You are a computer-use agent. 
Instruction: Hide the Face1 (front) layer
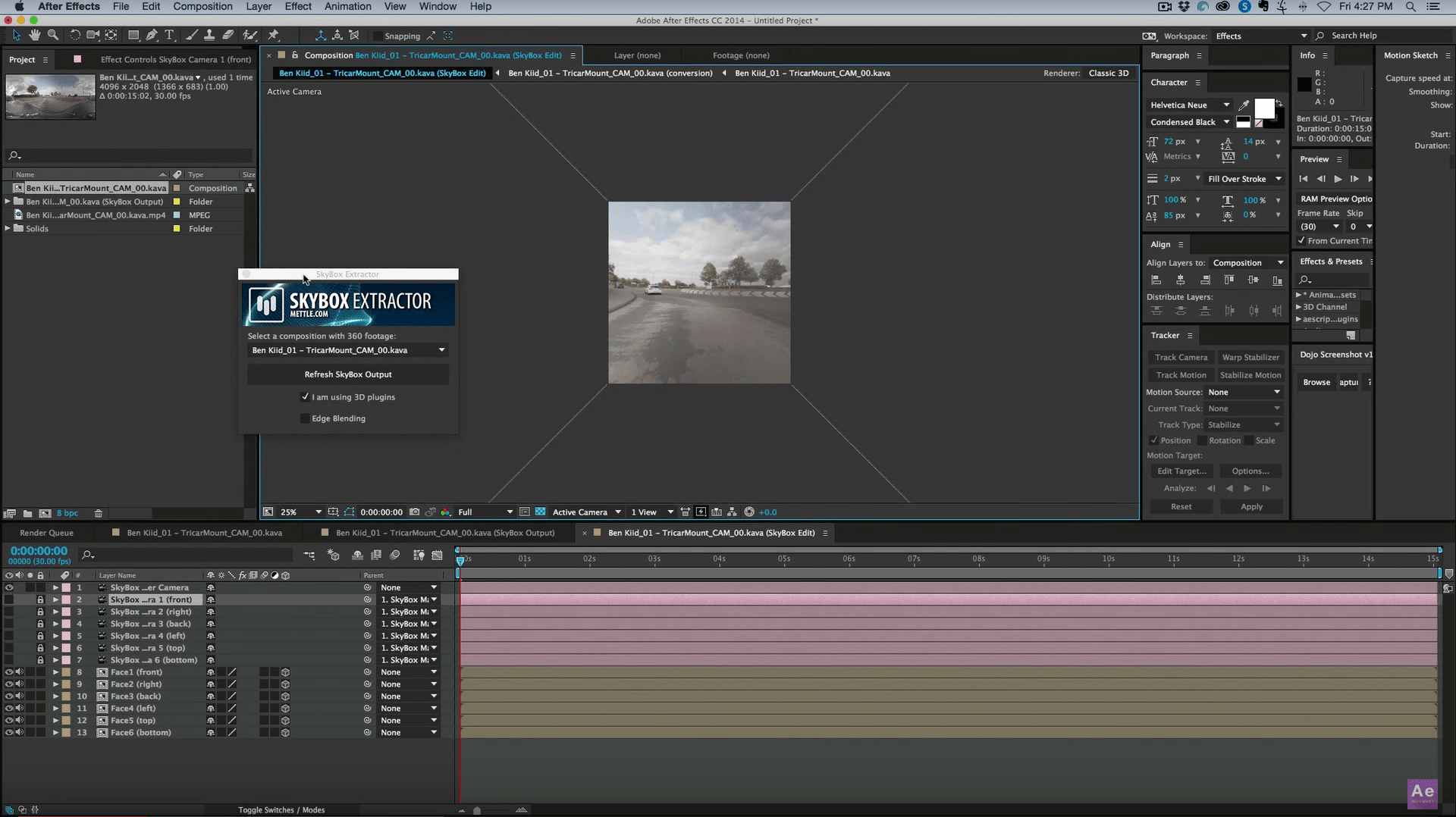click(x=9, y=672)
